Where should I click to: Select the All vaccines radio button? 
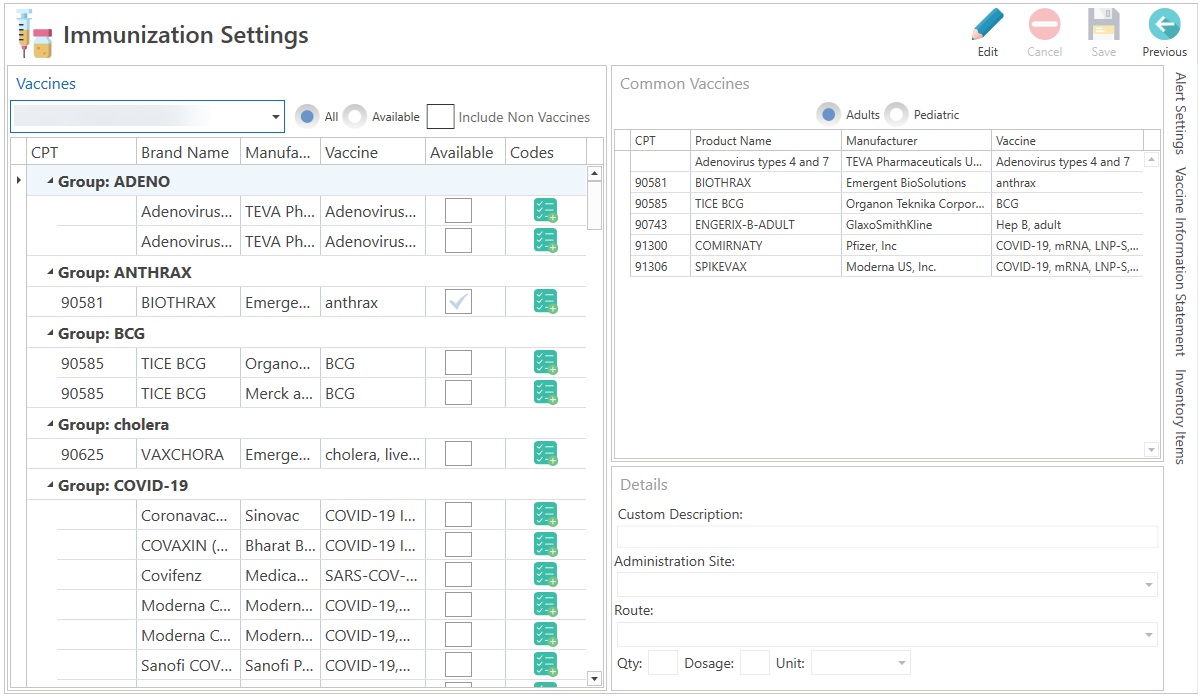[x=307, y=117]
